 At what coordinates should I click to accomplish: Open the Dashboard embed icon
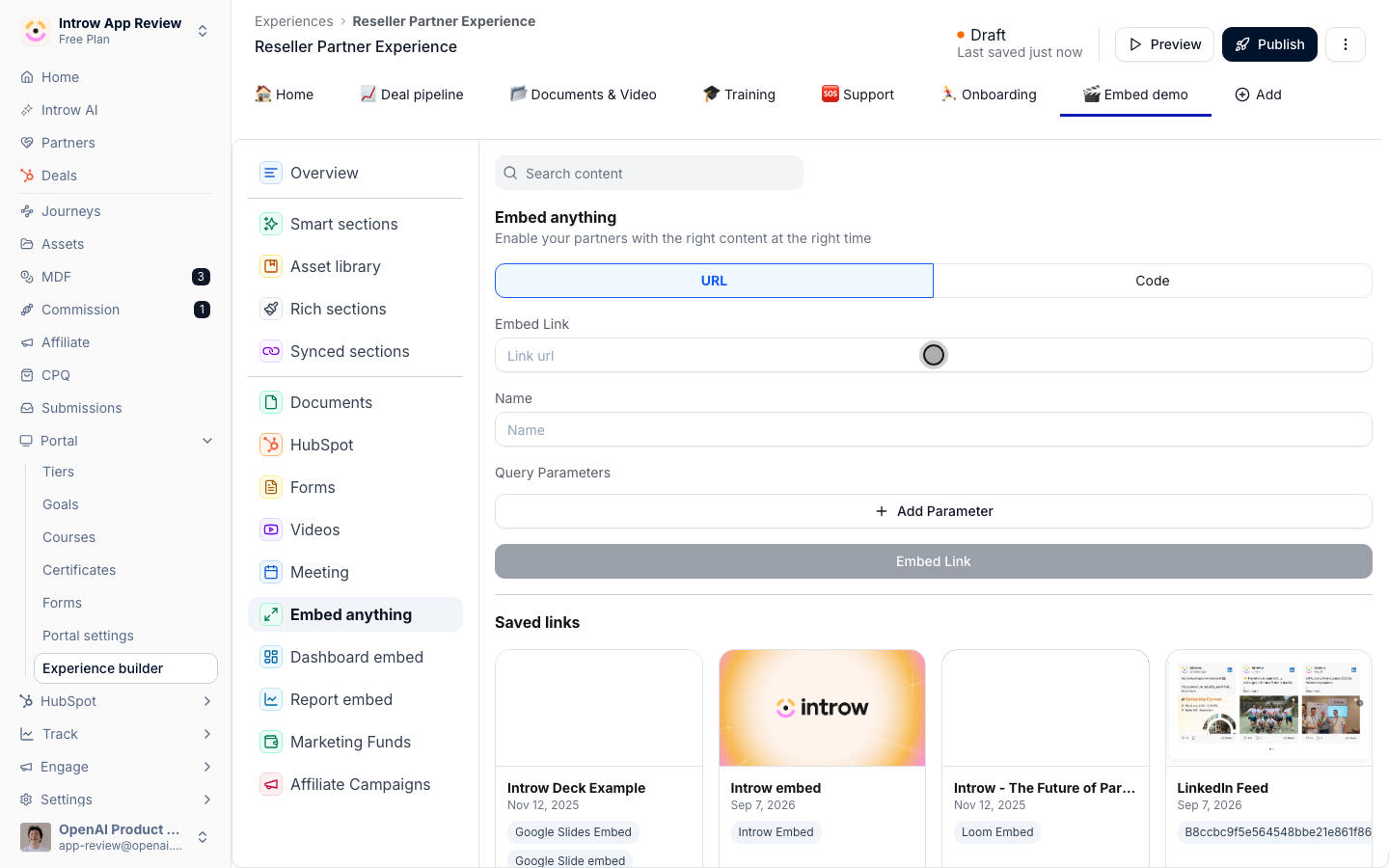(271, 657)
